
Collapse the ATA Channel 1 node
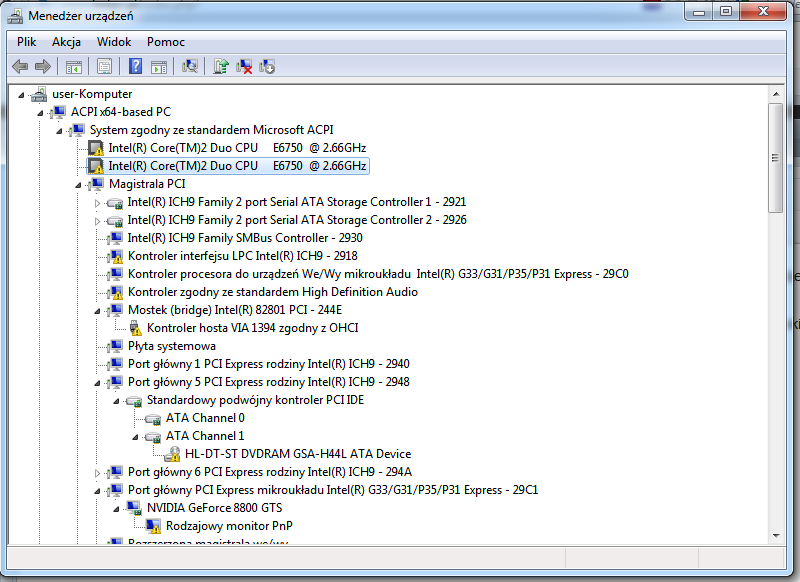pyautogui.click(x=135, y=437)
